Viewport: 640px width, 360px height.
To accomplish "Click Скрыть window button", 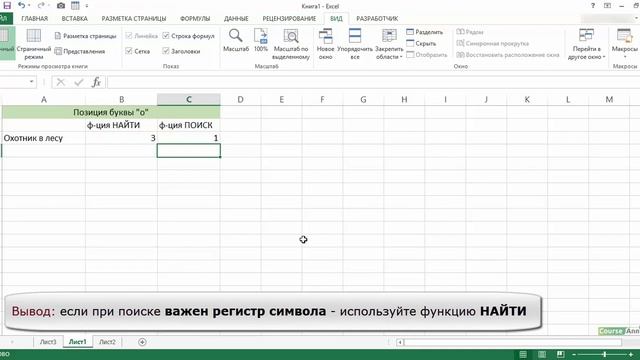I will [421, 43].
